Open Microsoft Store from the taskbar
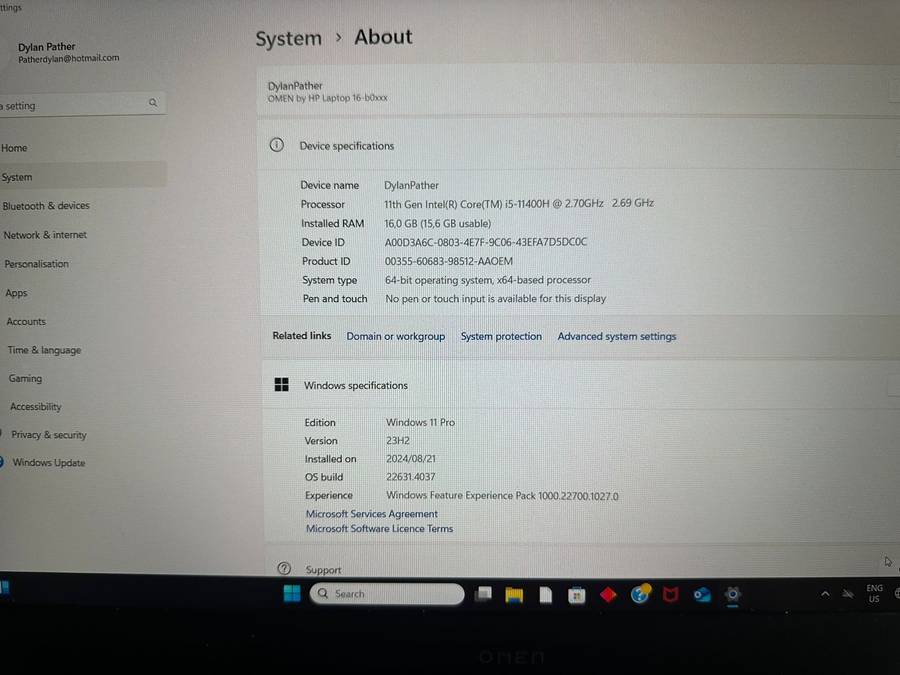This screenshot has height=675, width=900. pos(576,595)
